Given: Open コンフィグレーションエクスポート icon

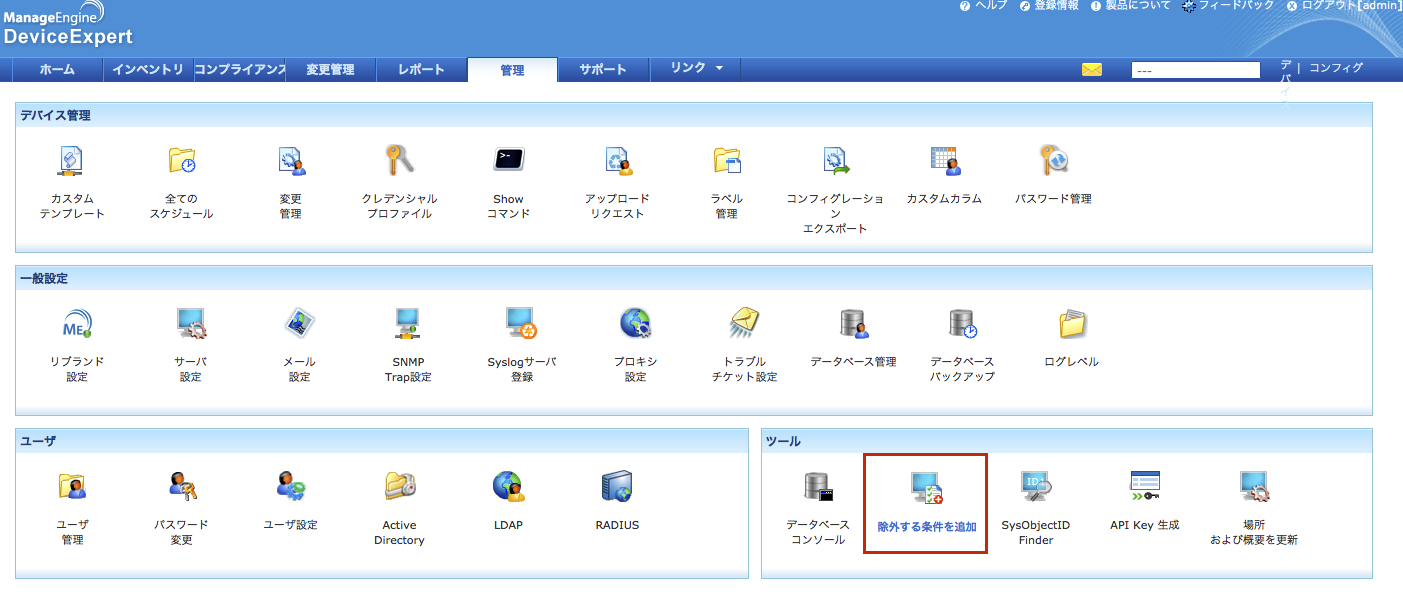Looking at the screenshot, I should pos(835,161).
